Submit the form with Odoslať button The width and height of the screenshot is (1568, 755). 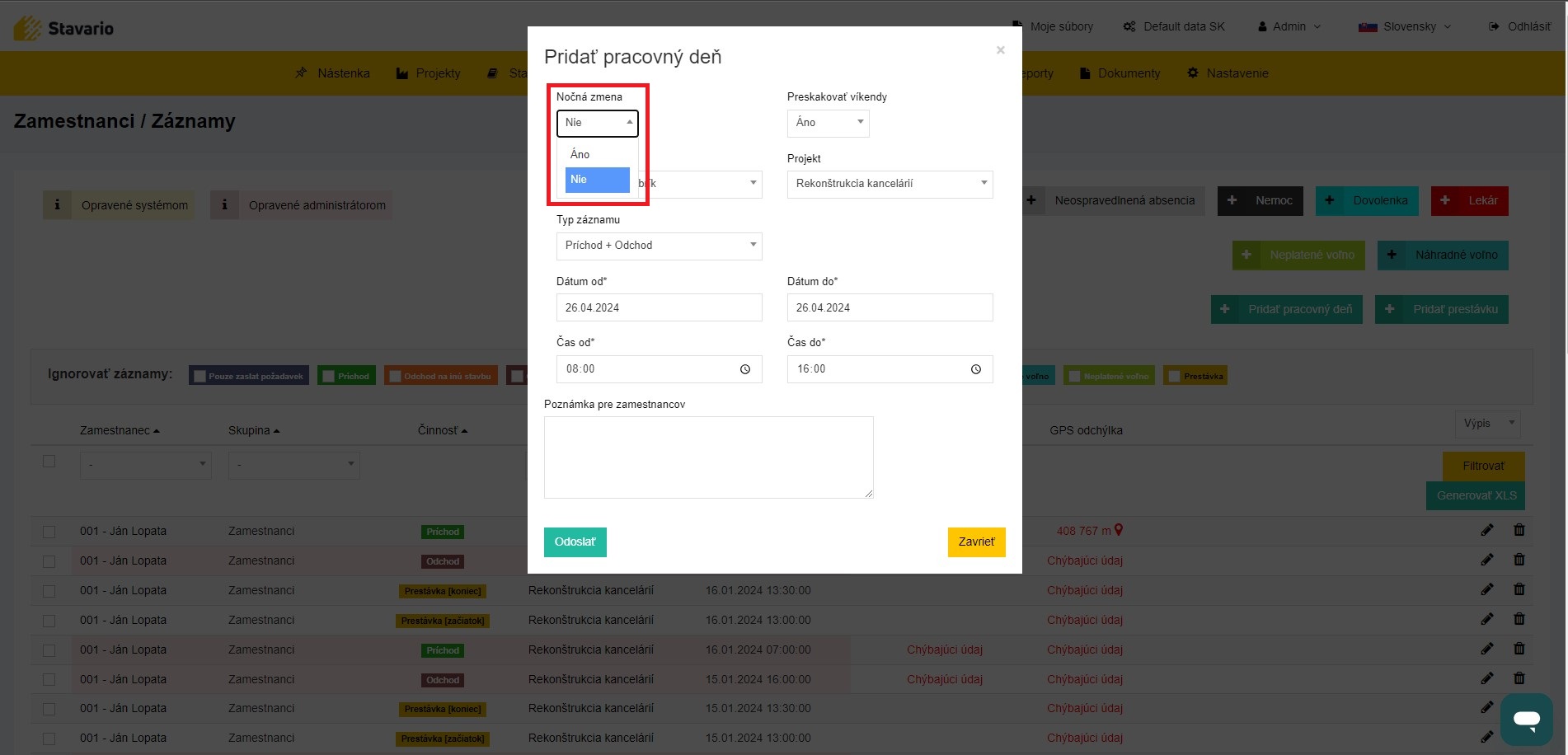click(x=575, y=542)
